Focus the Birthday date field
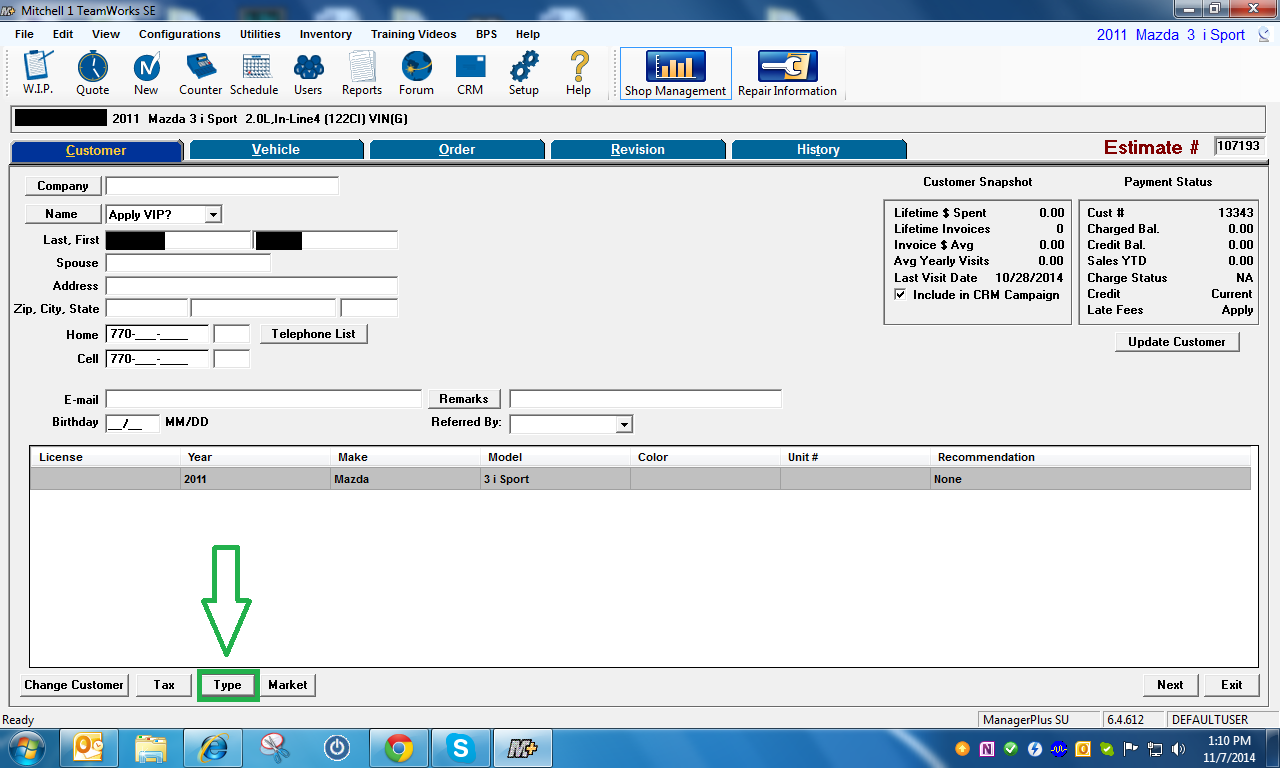The image size is (1280, 768). tap(132, 422)
